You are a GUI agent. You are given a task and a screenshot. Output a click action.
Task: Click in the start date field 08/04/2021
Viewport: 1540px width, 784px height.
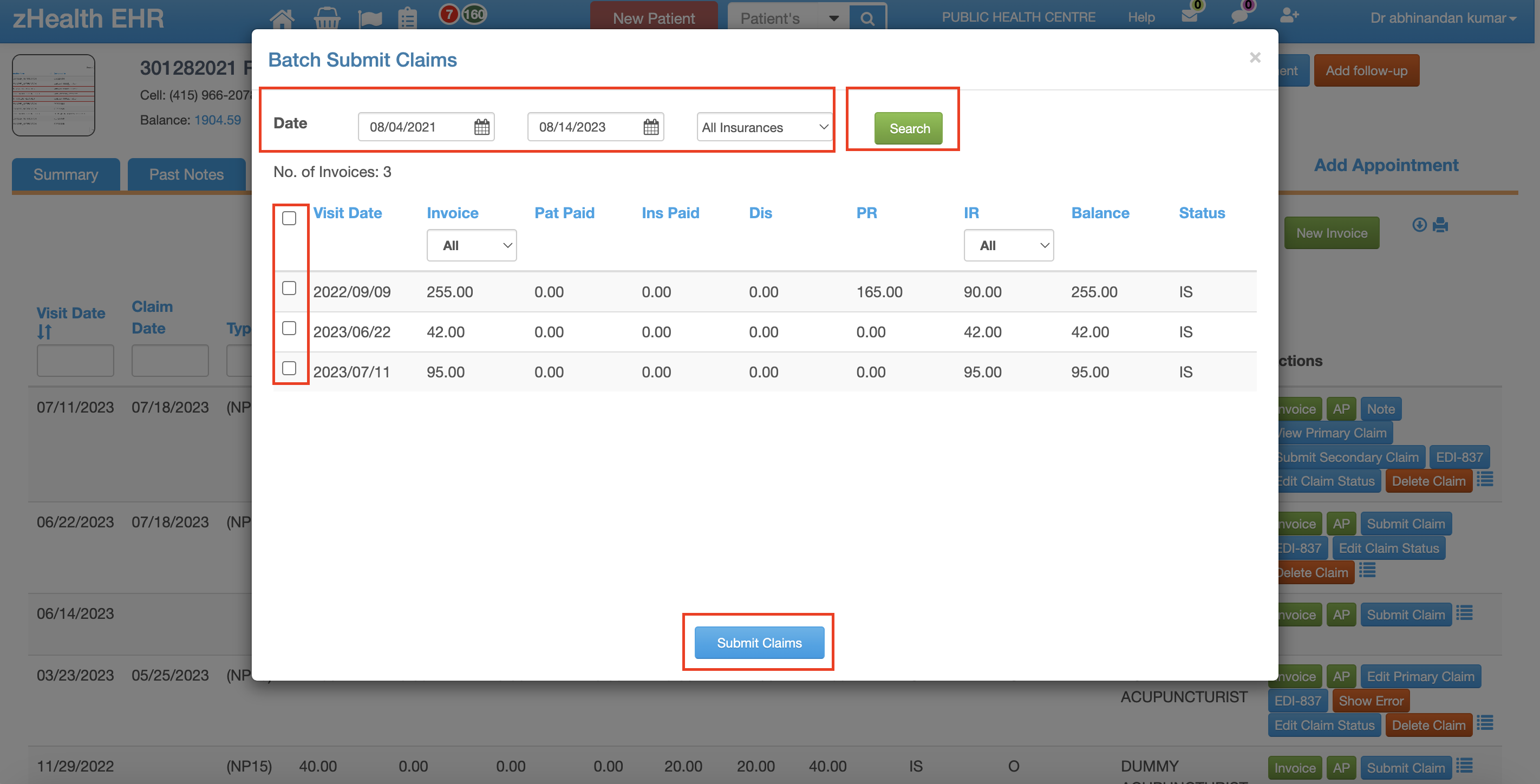[x=426, y=127]
